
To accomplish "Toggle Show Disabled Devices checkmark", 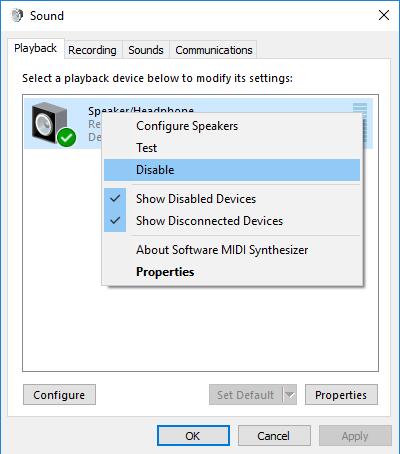I will tap(115, 199).
